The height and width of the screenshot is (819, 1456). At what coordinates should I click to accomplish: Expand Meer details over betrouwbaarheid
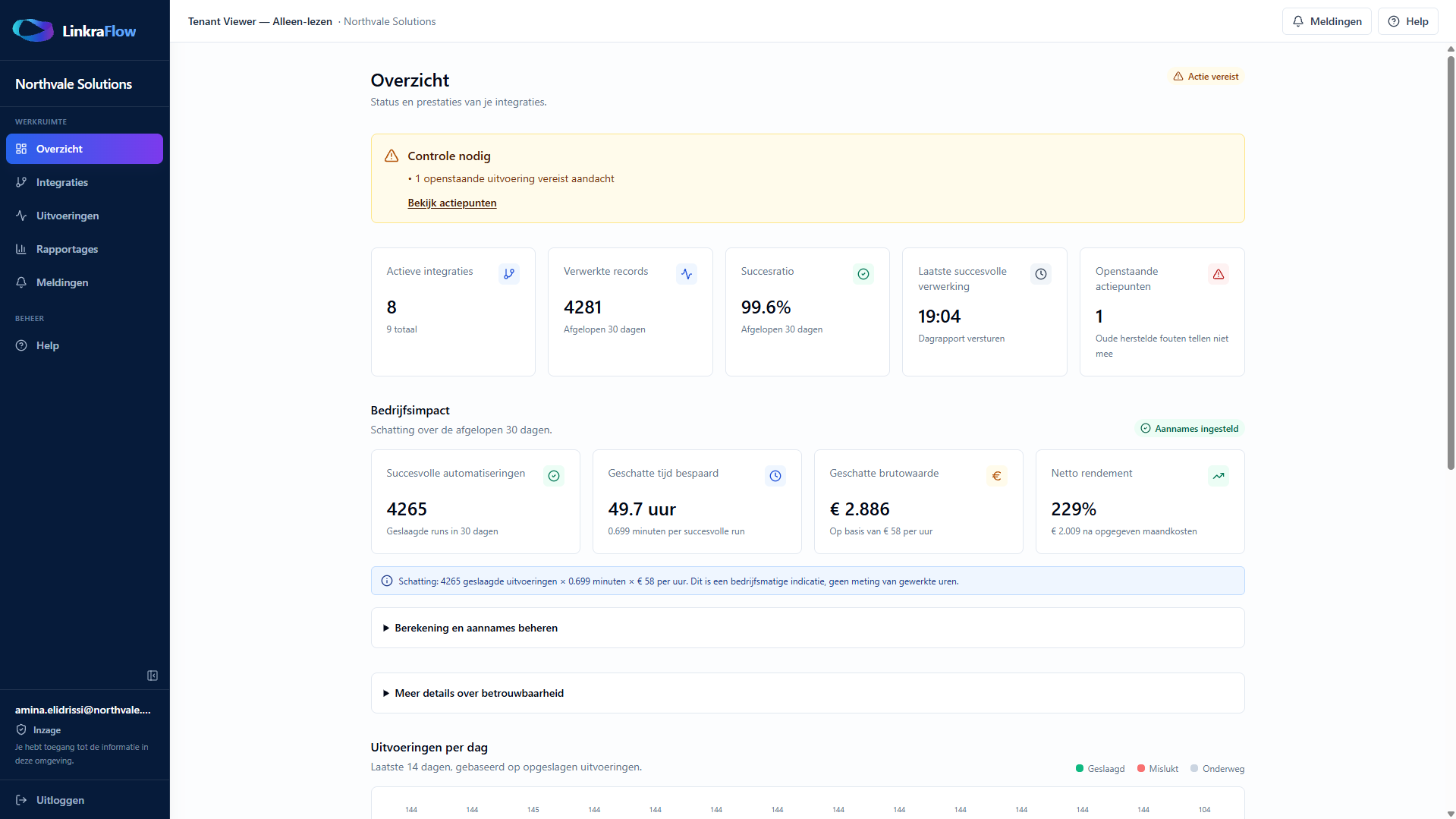tap(807, 693)
